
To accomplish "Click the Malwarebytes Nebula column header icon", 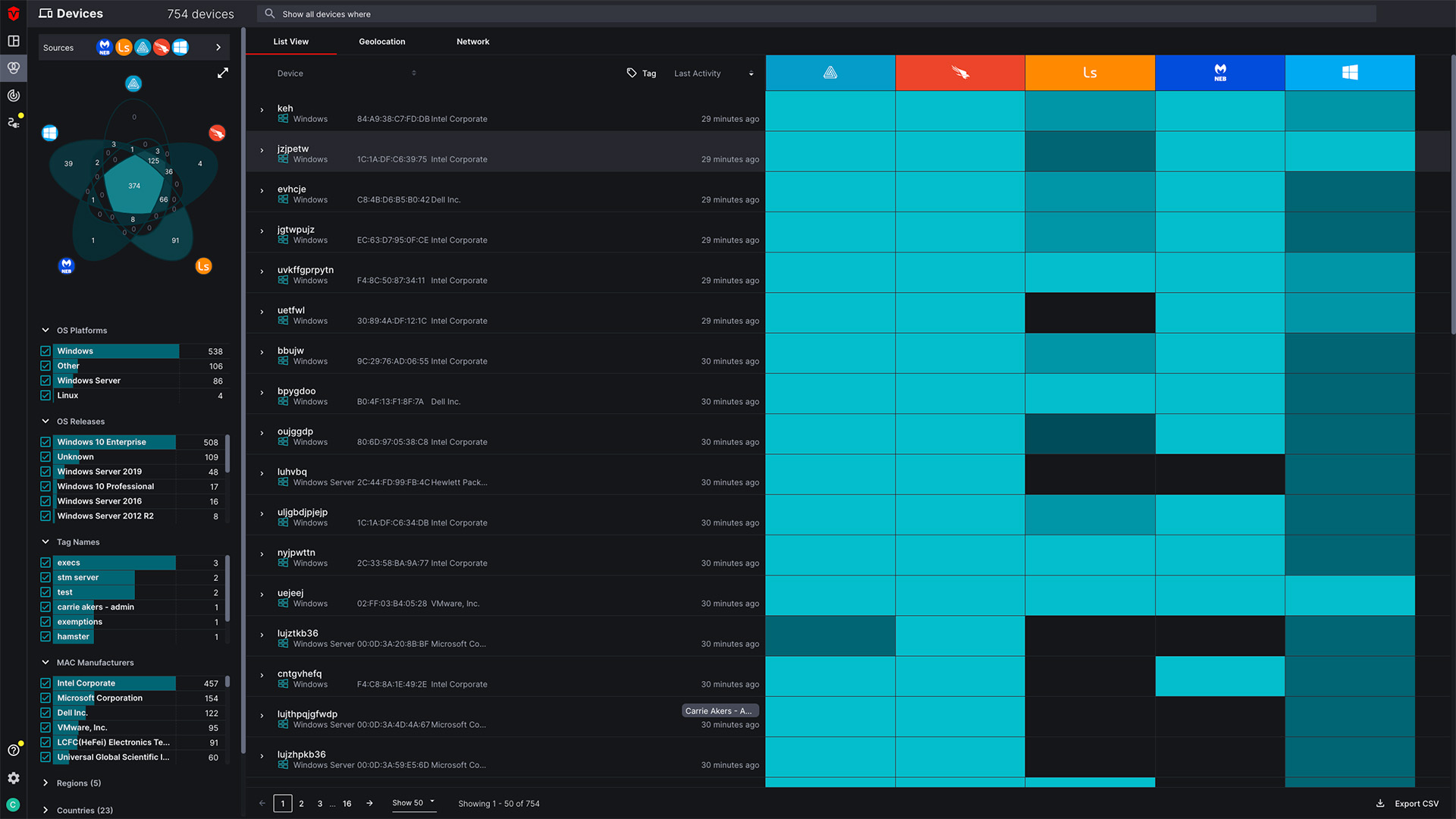I will point(1219,73).
